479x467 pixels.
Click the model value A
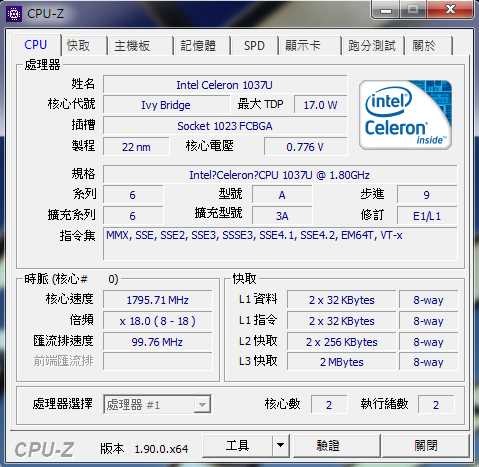[282, 195]
